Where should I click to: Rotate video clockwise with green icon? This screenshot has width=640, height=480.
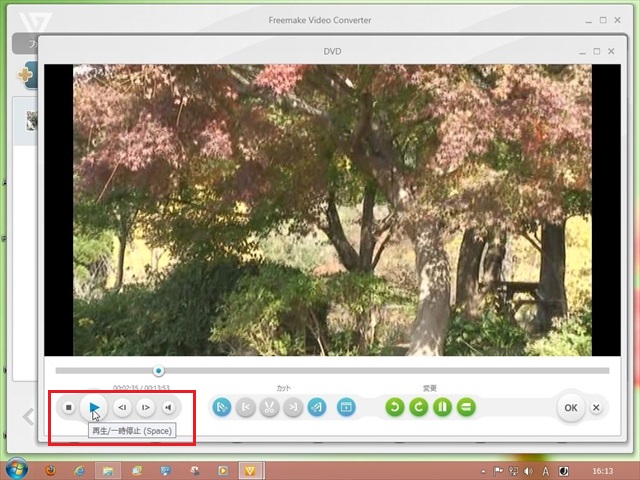pos(419,407)
